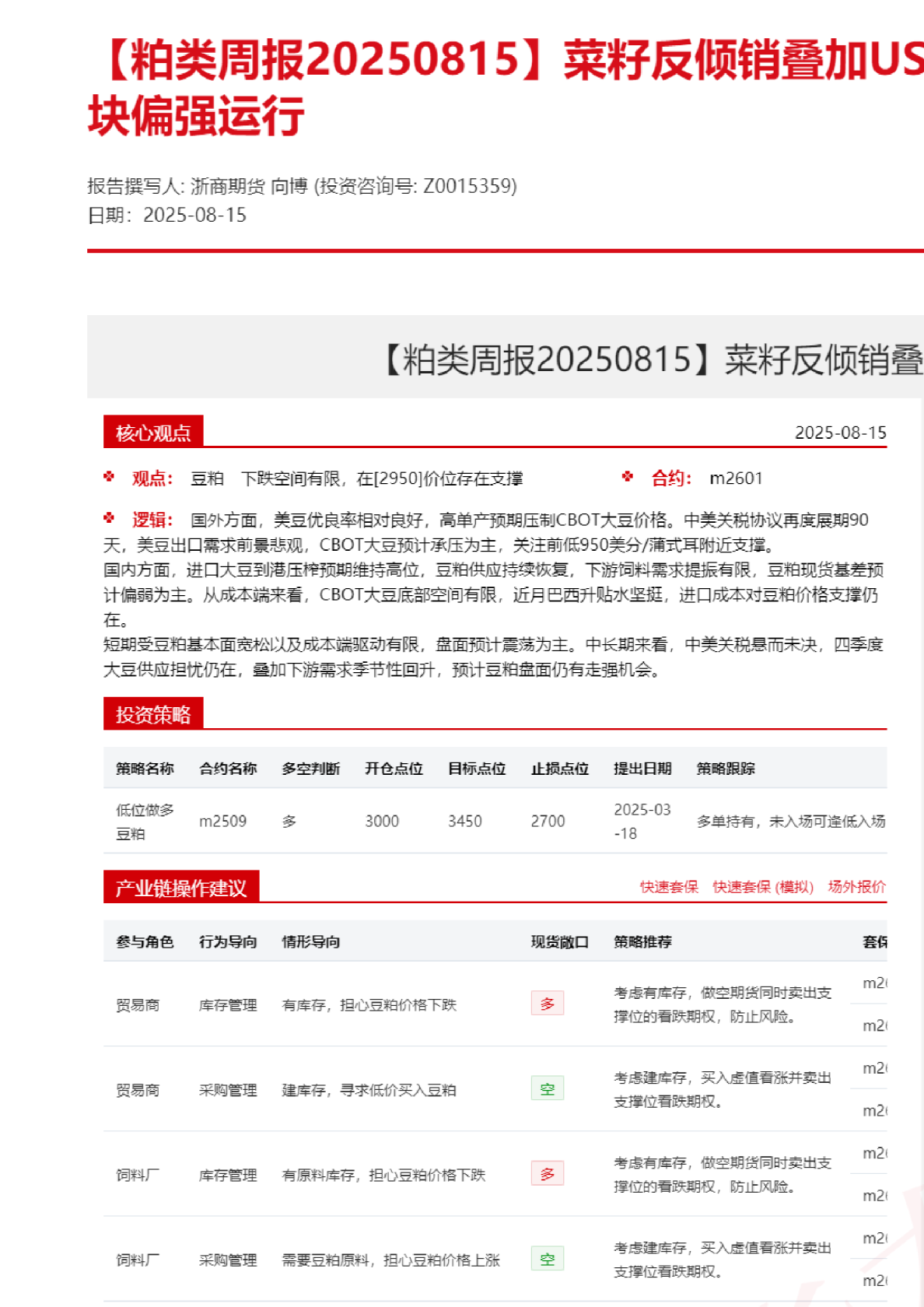Click 空 badge in 饲料厂 采购管理 row
924x1307 pixels.
click(547, 1259)
